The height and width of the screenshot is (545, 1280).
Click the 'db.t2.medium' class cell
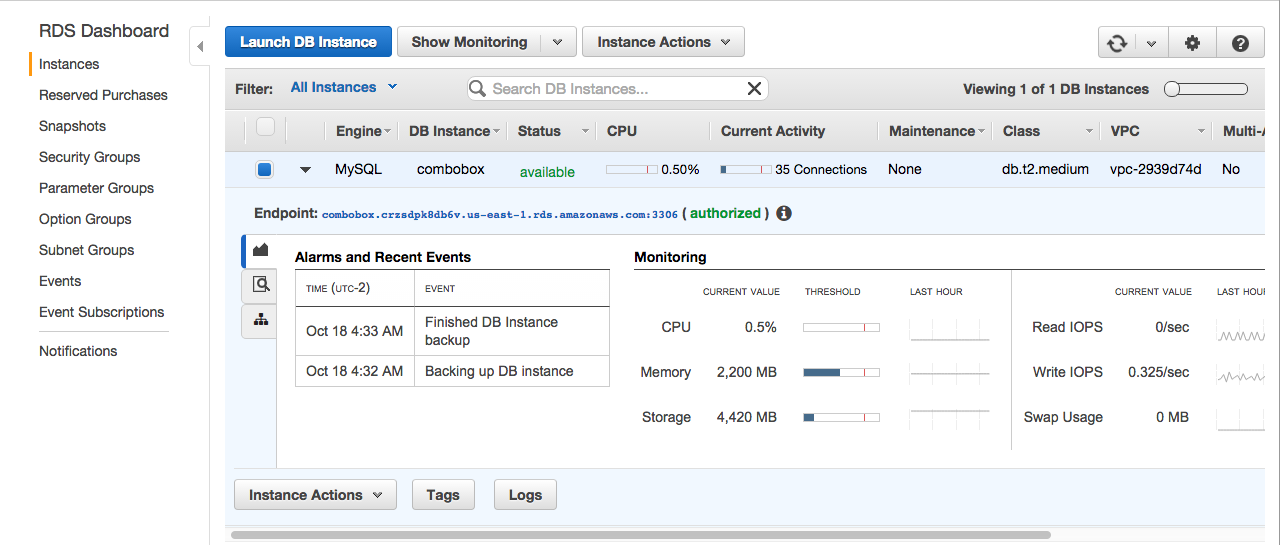pos(1045,169)
